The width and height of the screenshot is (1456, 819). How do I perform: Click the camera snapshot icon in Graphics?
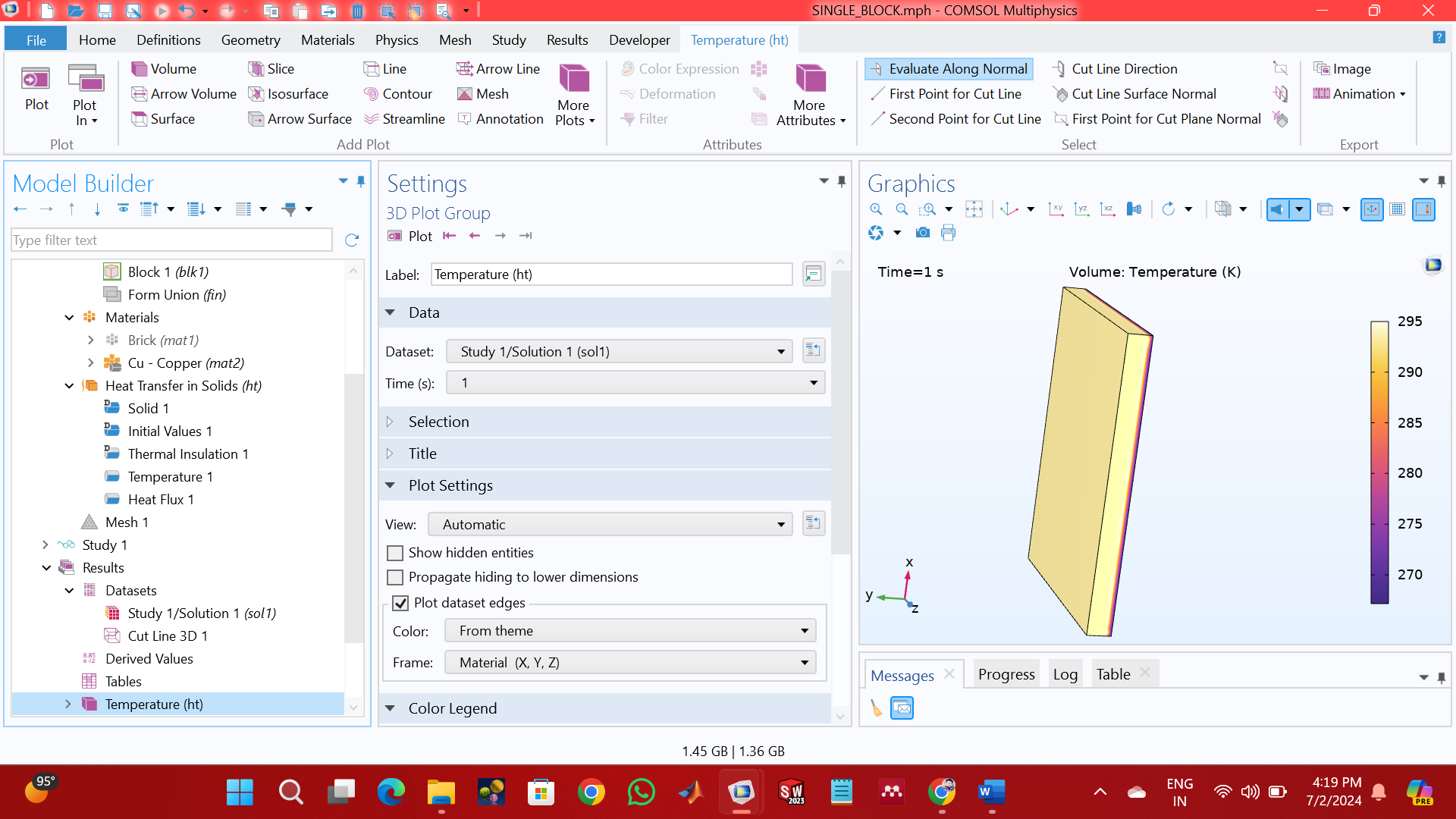(x=922, y=233)
